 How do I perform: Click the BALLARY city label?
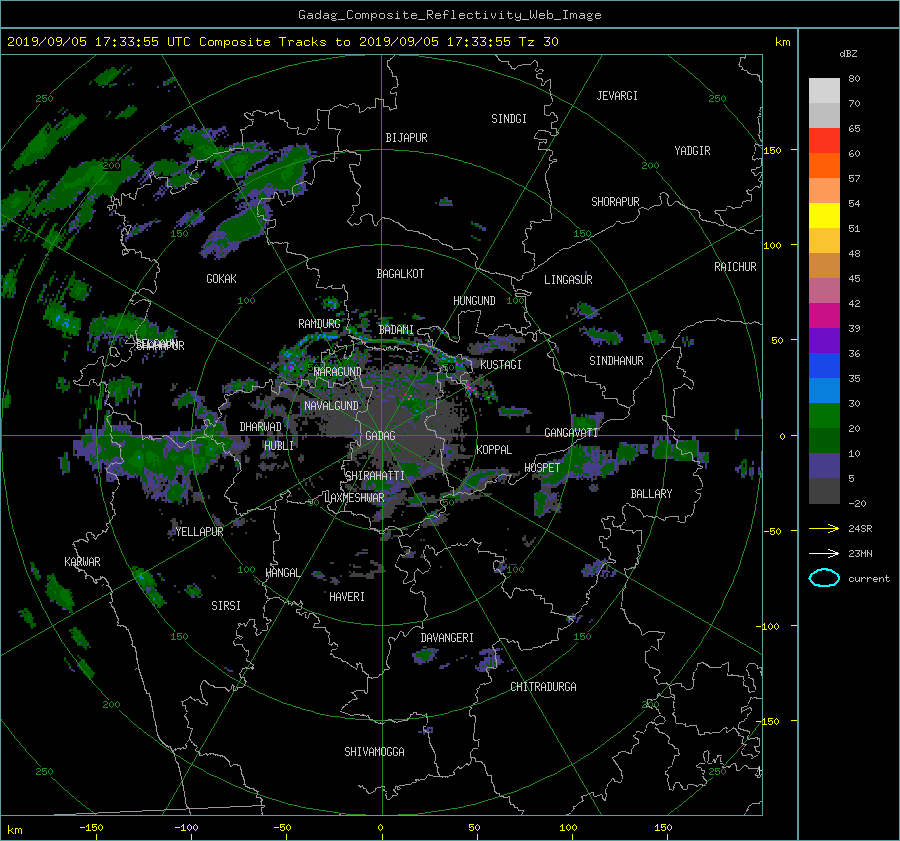pyautogui.click(x=651, y=494)
